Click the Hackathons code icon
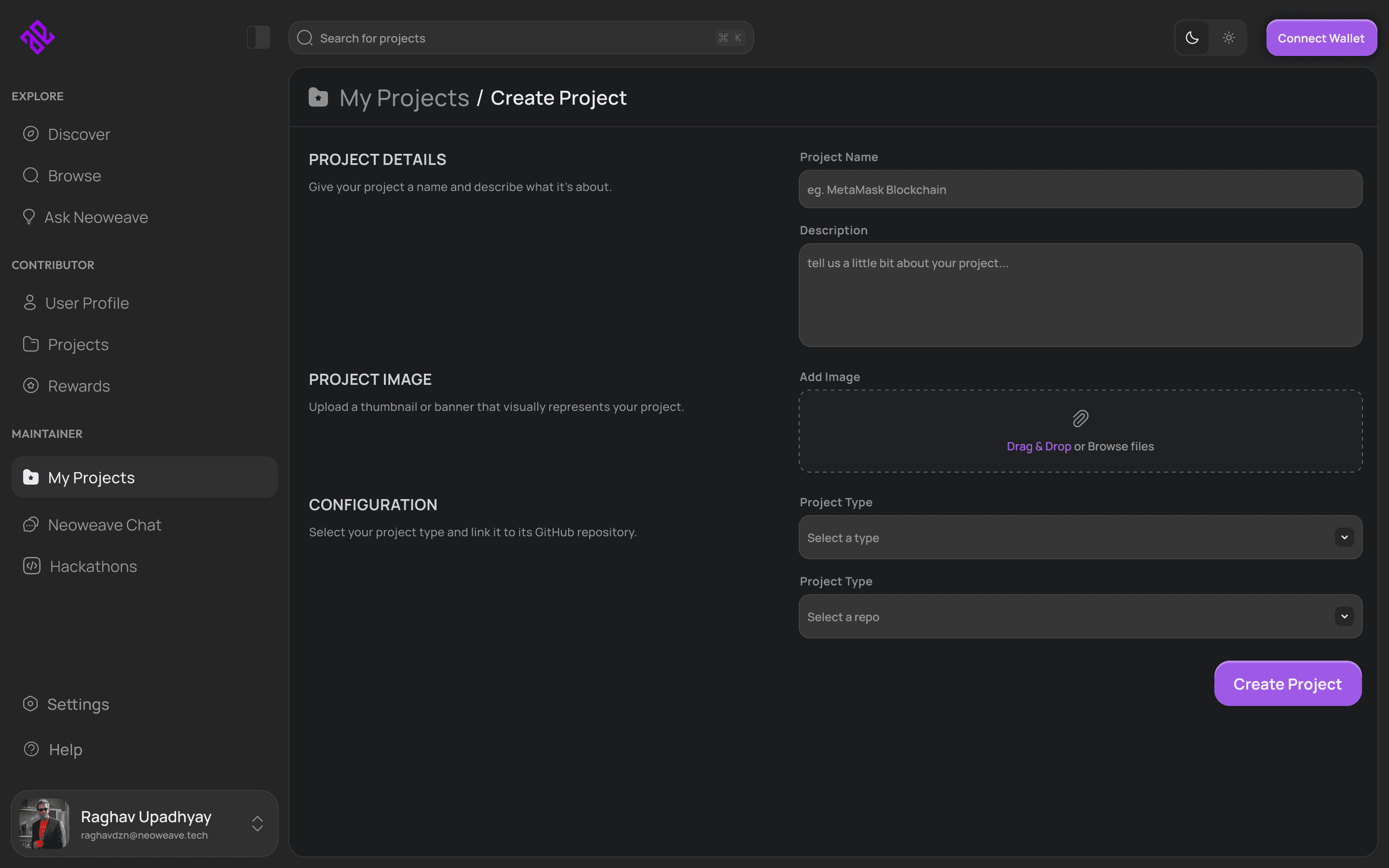The width and height of the screenshot is (1389, 868). coord(31,566)
